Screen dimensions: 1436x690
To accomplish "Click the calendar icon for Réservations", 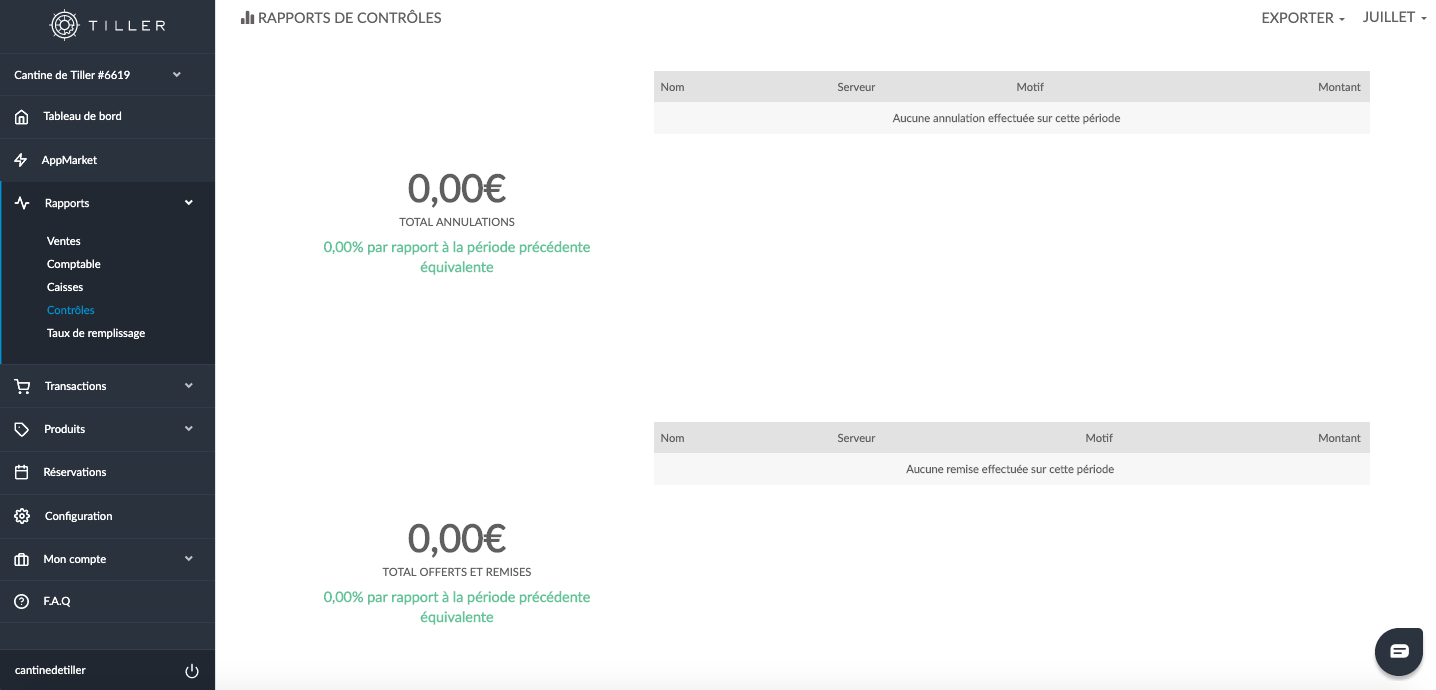I will 22,472.
